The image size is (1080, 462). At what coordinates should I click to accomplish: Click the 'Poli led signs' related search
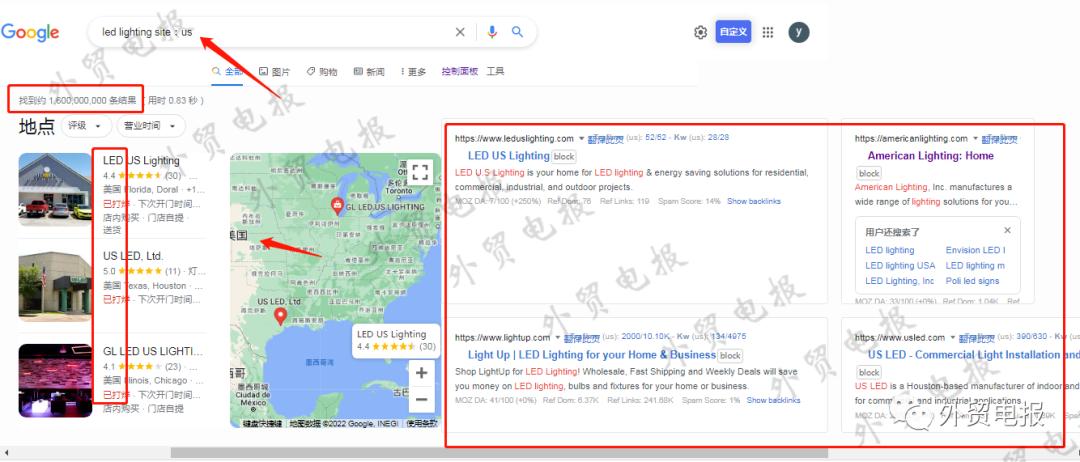(x=972, y=280)
